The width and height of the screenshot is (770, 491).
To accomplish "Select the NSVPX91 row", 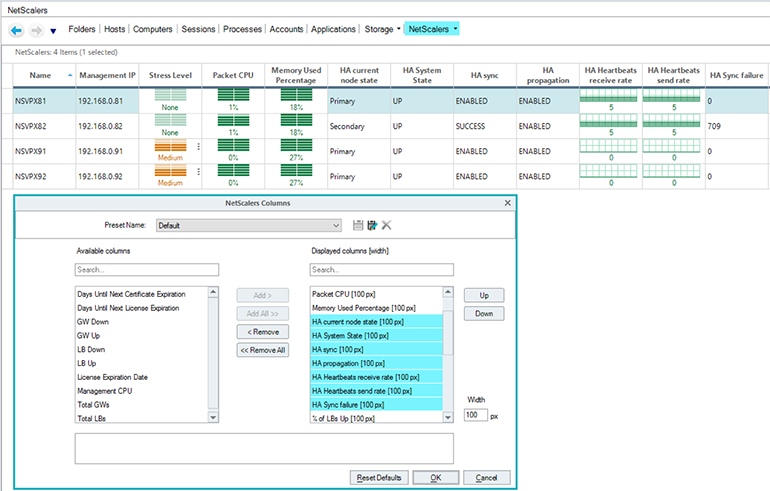I will [x=385, y=151].
